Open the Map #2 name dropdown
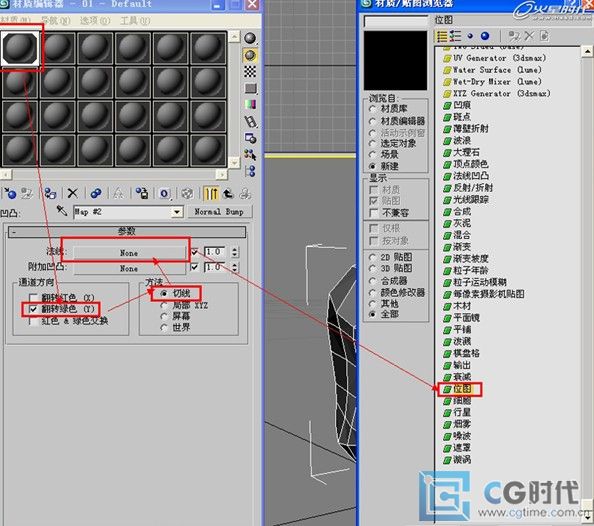594x526 pixels. [177, 211]
